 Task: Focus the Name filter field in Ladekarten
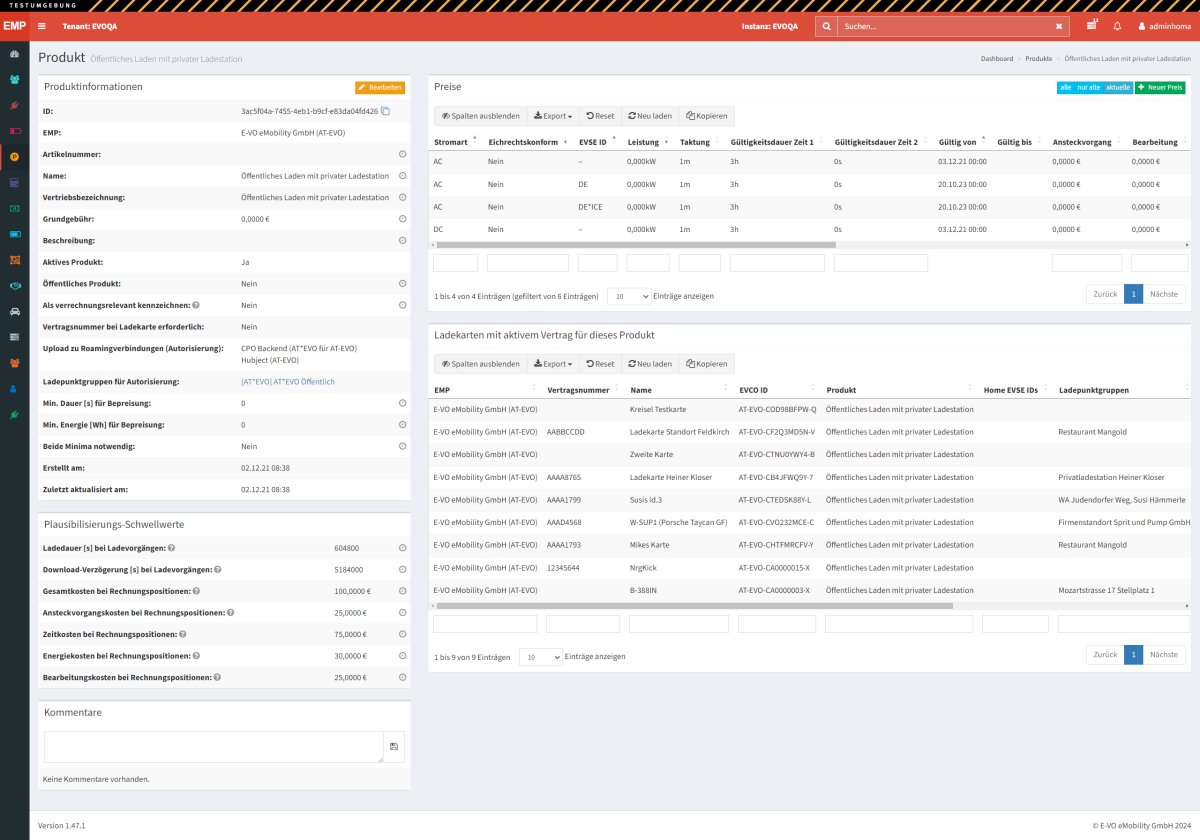680,624
